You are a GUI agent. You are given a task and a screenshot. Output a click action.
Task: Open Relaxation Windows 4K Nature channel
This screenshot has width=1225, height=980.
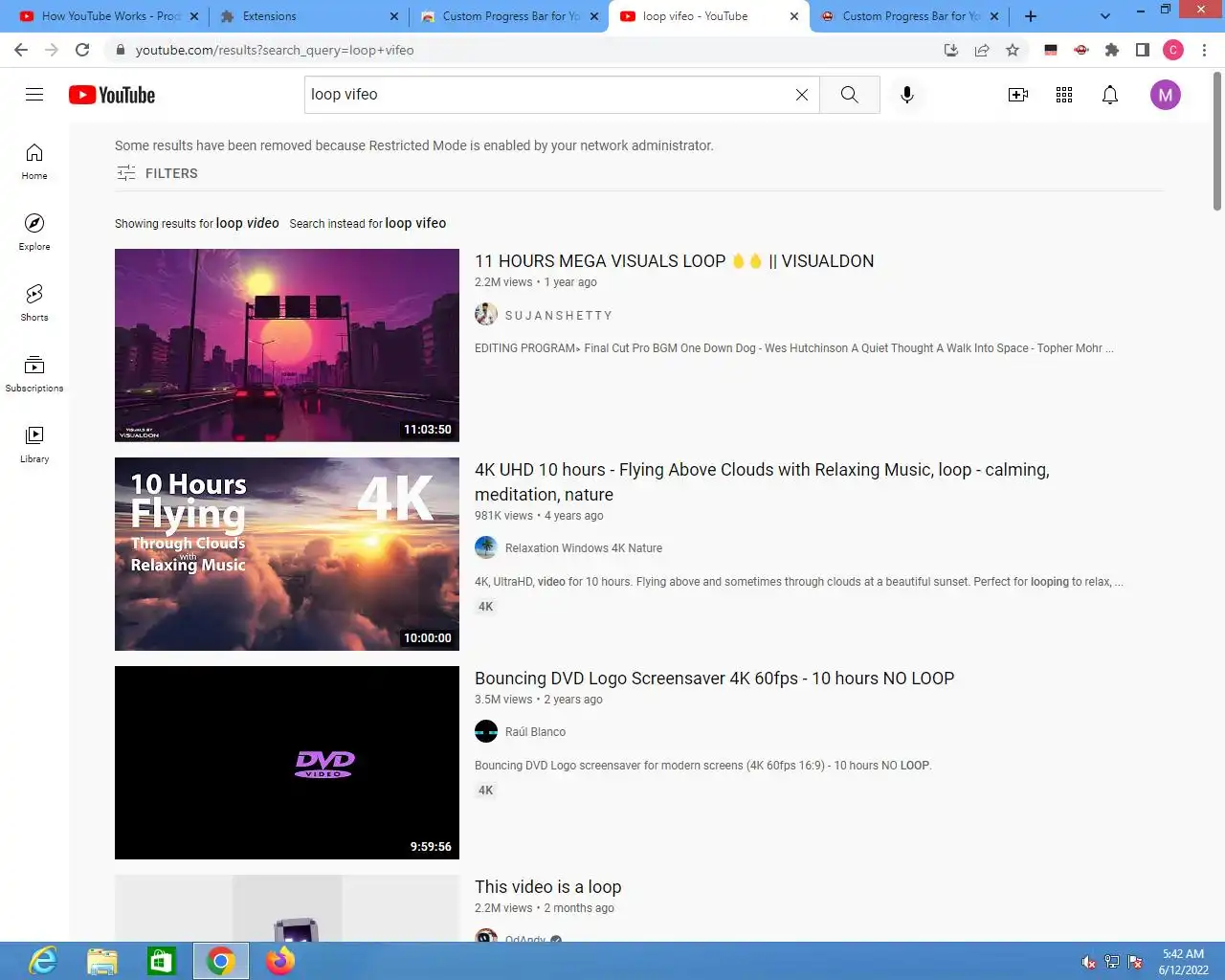[x=584, y=548]
